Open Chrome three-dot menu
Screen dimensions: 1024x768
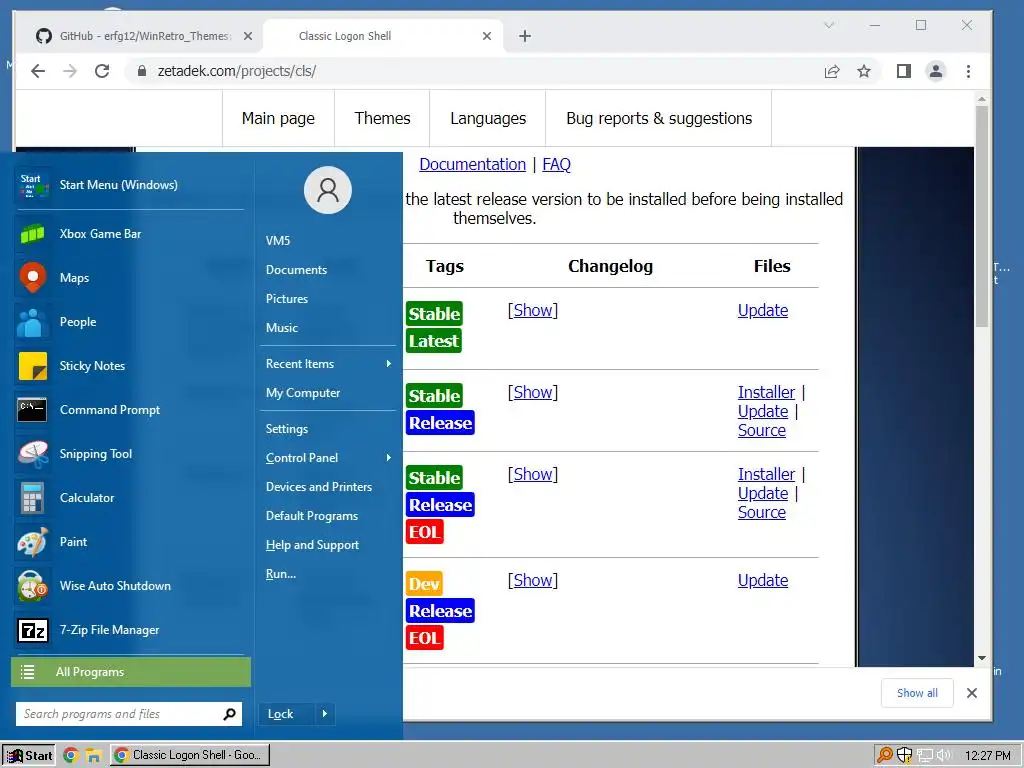tap(968, 71)
